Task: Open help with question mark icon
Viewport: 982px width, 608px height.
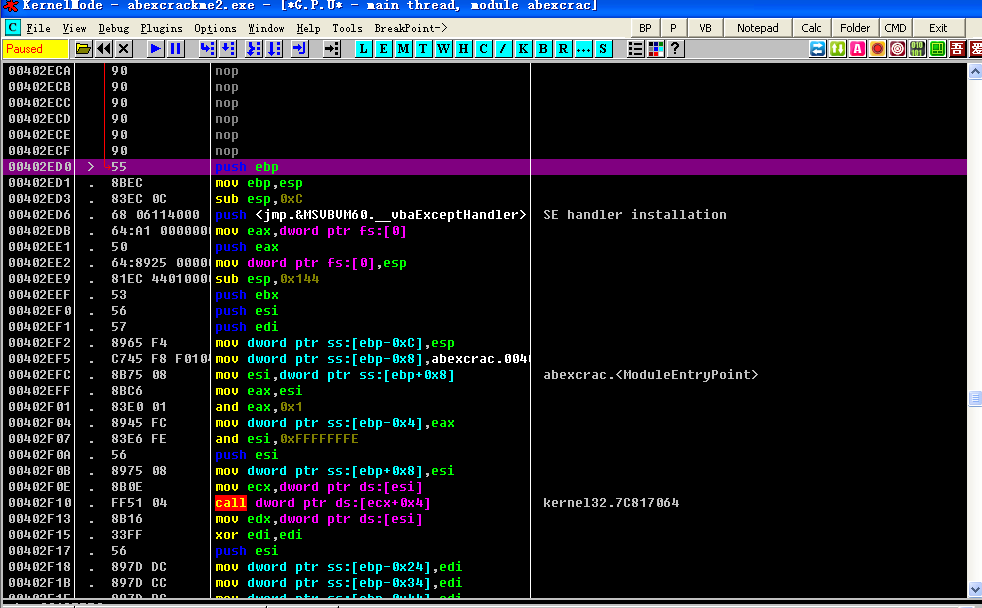Action: tap(675, 49)
